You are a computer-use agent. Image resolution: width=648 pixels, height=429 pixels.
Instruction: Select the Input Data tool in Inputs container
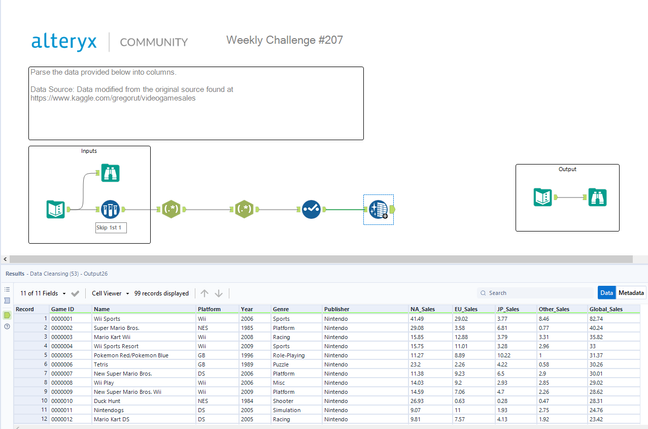[x=56, y=209]
